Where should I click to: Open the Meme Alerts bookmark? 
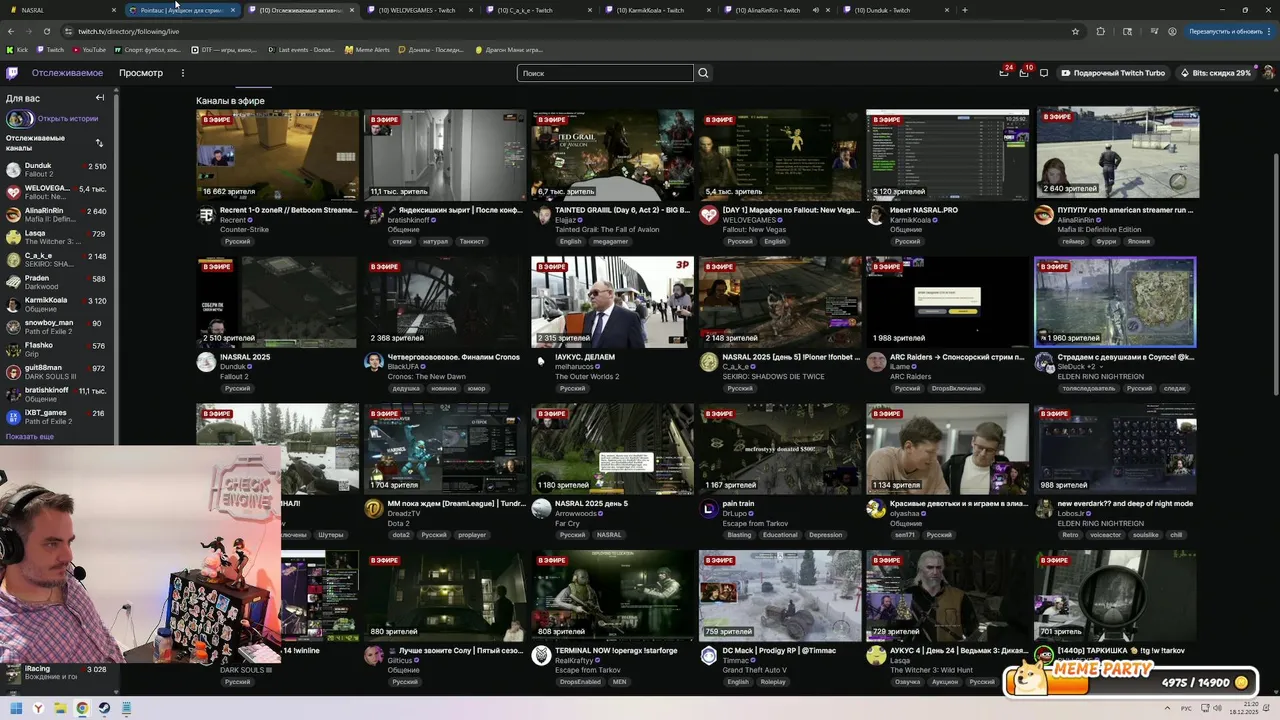(367, 49)
